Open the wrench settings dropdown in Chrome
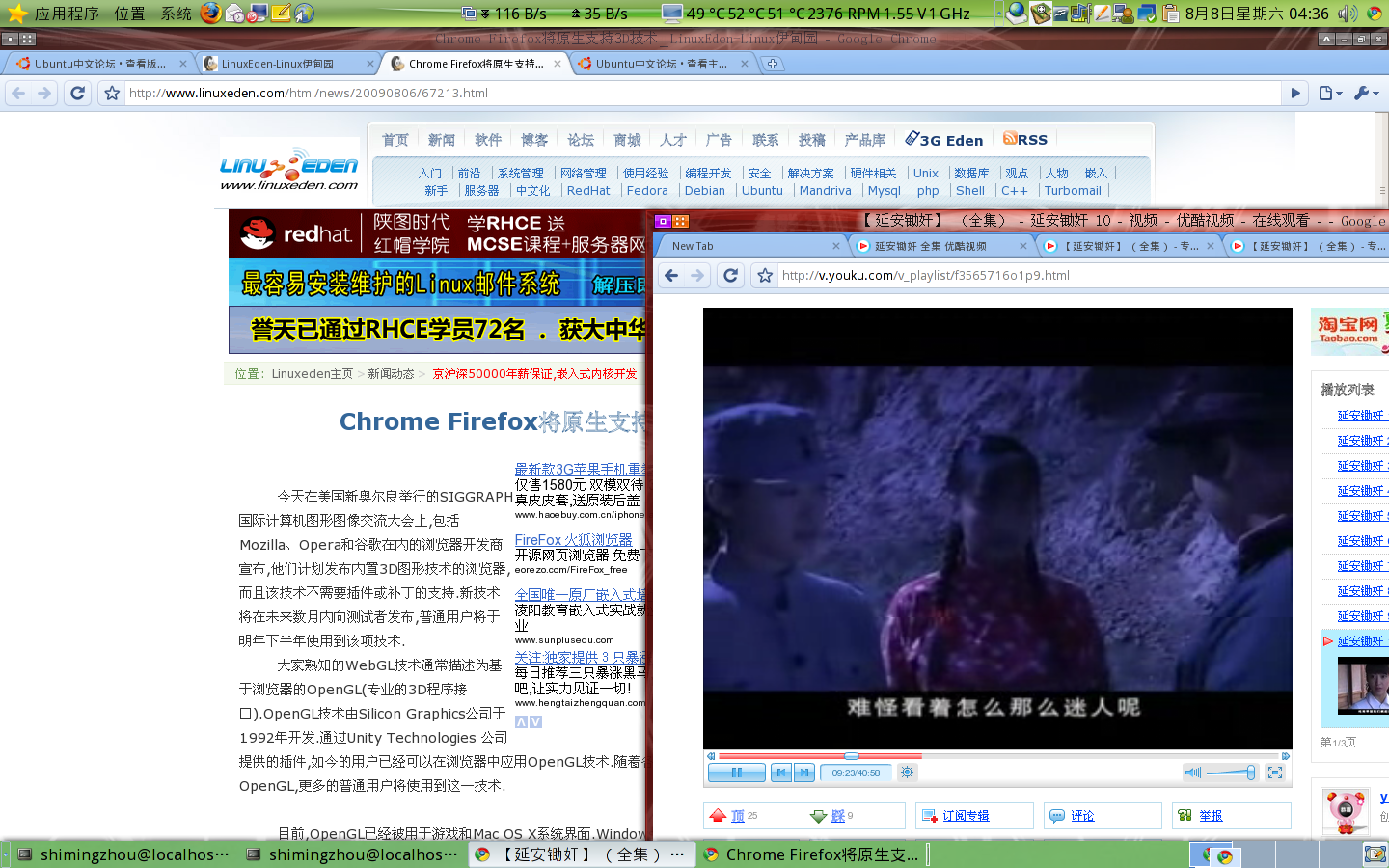The height and width of the screenshot is (868, 1389). pyautogui.click(x=1367, y=93)
